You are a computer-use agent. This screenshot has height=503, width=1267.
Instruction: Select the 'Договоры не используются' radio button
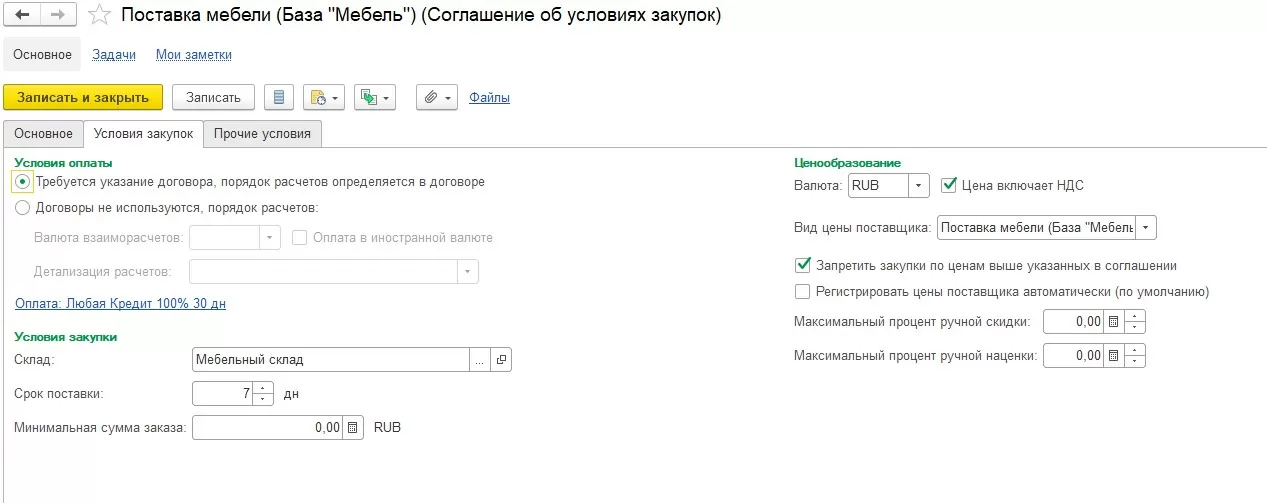(x=23, y=208)
